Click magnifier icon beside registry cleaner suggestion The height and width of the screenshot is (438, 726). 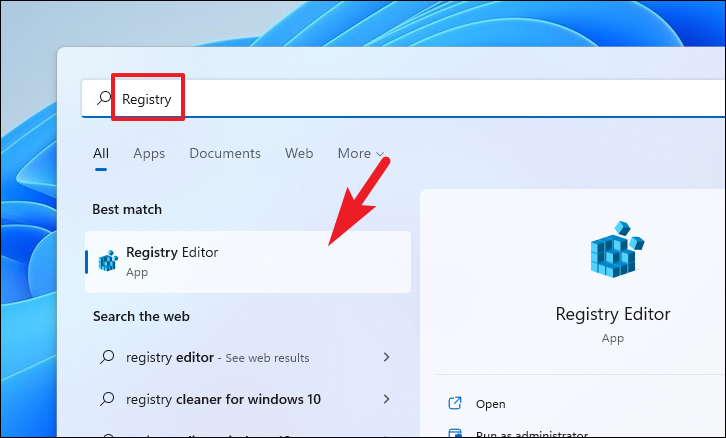point(107,399)
